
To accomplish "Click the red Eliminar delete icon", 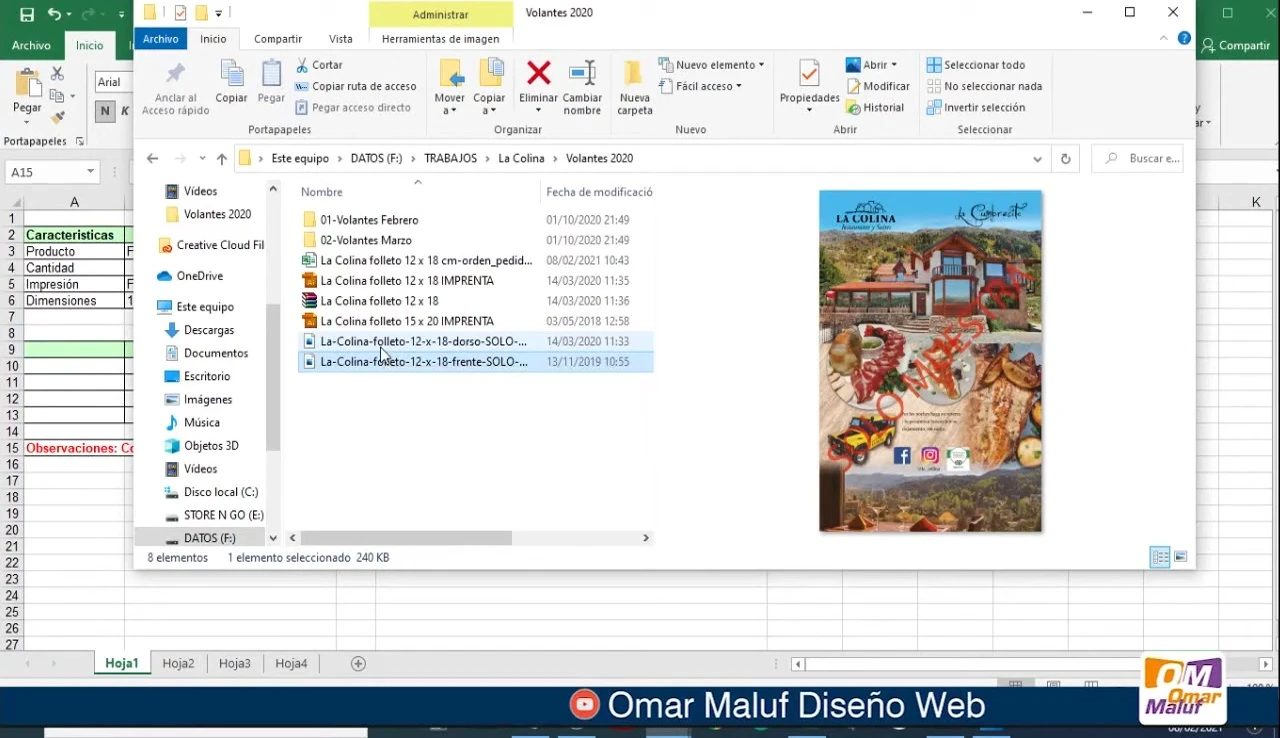I will pos(538,74).
